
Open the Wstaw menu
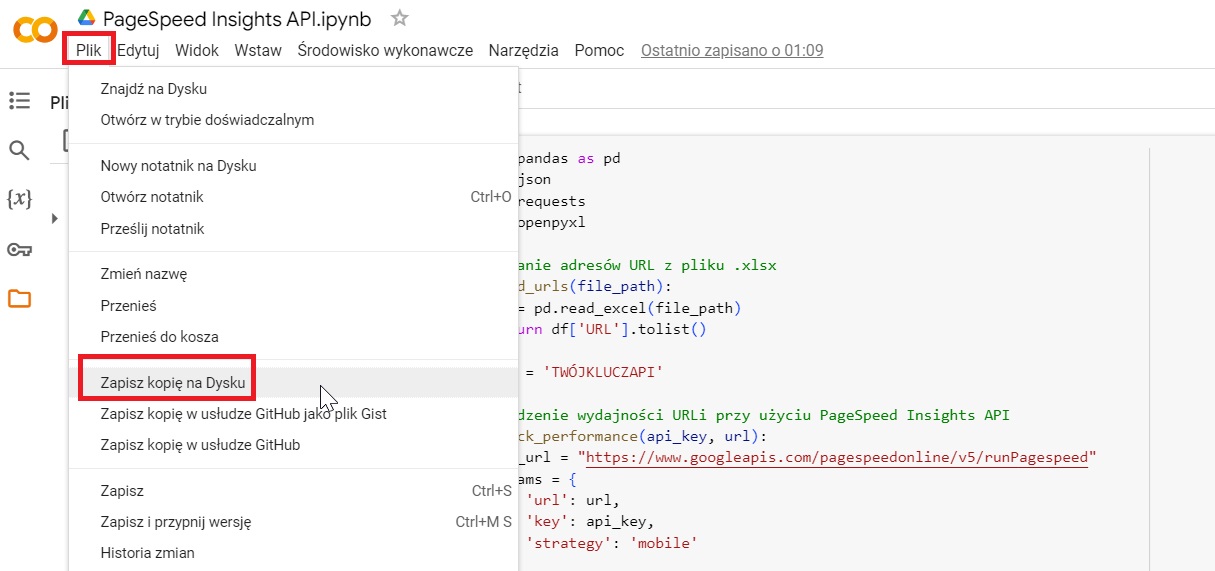pyautogui.click(x=258, y=50)
